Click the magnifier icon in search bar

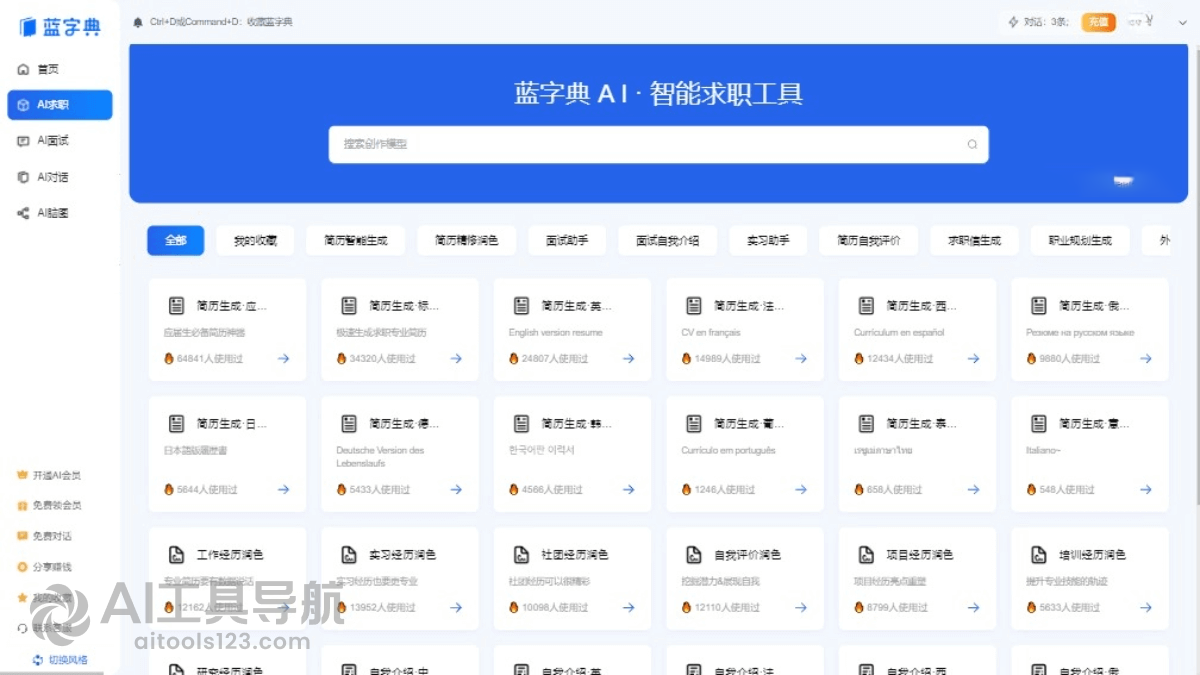[x=972, y=144]
